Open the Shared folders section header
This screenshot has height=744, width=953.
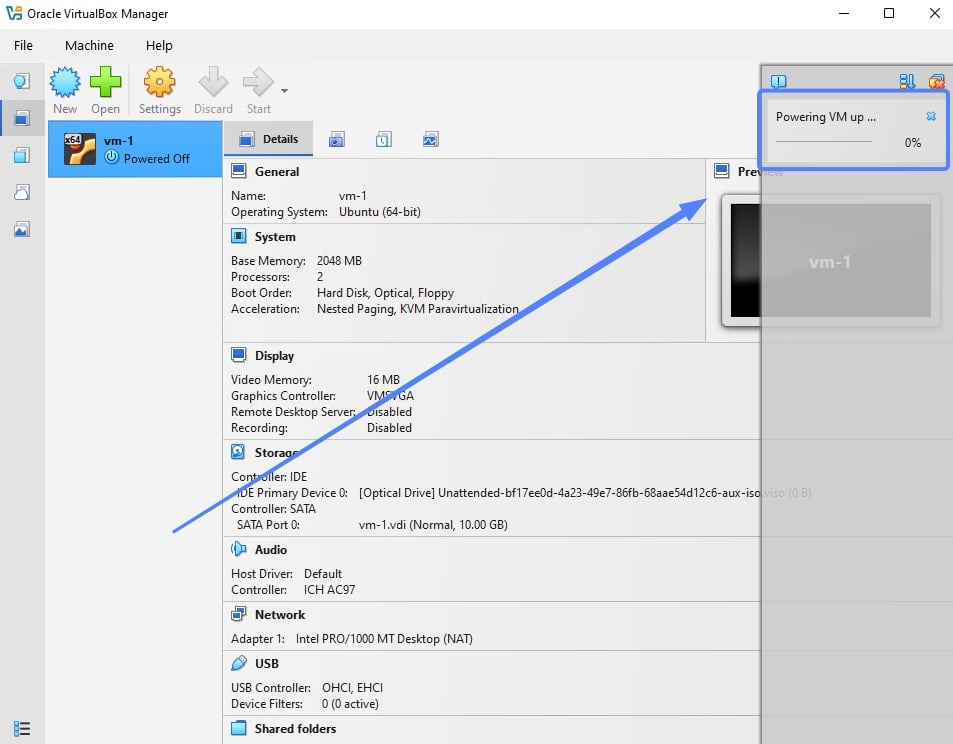pos(295,728)
